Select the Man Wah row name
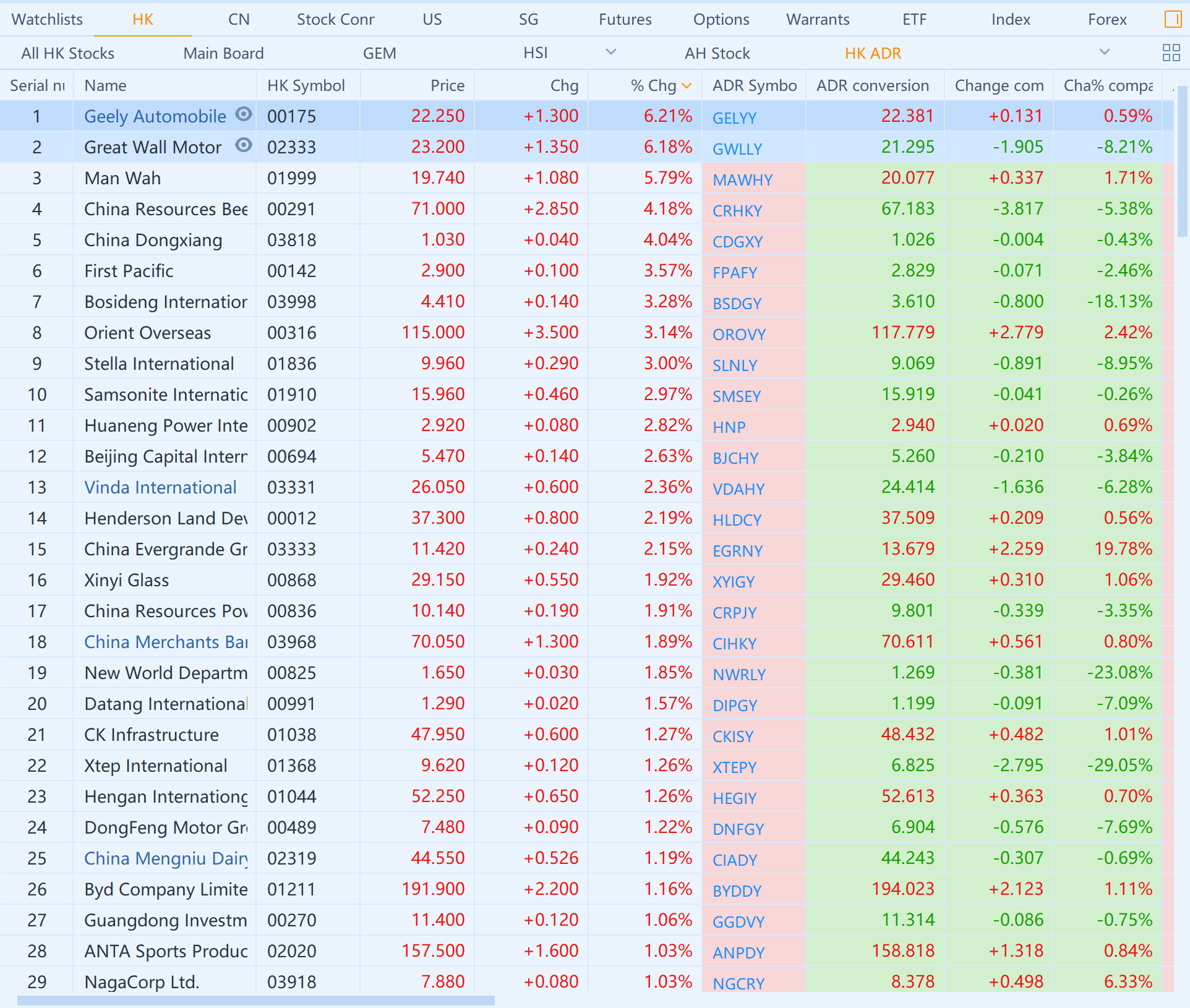The height and width of the screenshot is (1008, 1190). click(x=122, y=178)
